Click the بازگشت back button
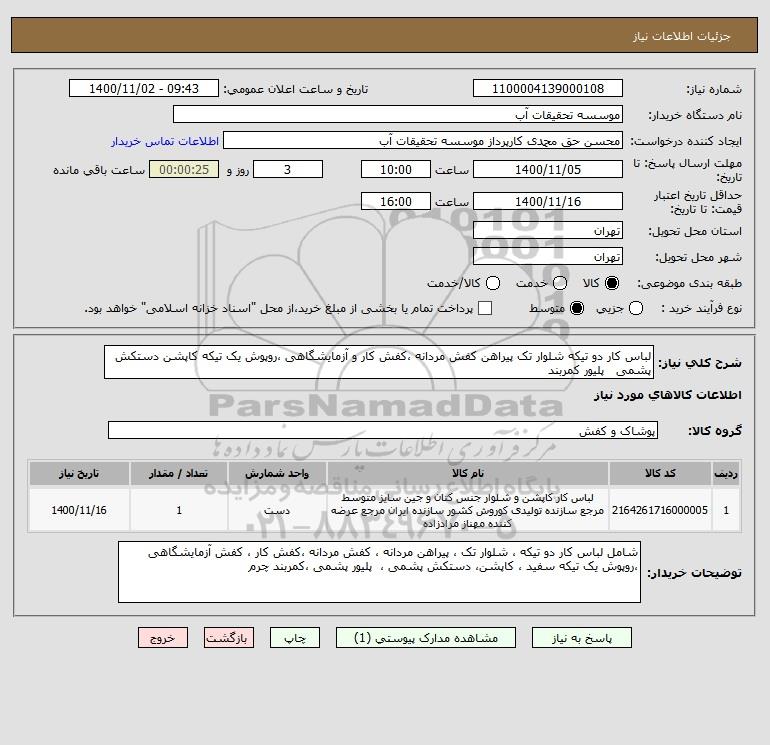The image size is (770, 745). (x=229, y=638)
